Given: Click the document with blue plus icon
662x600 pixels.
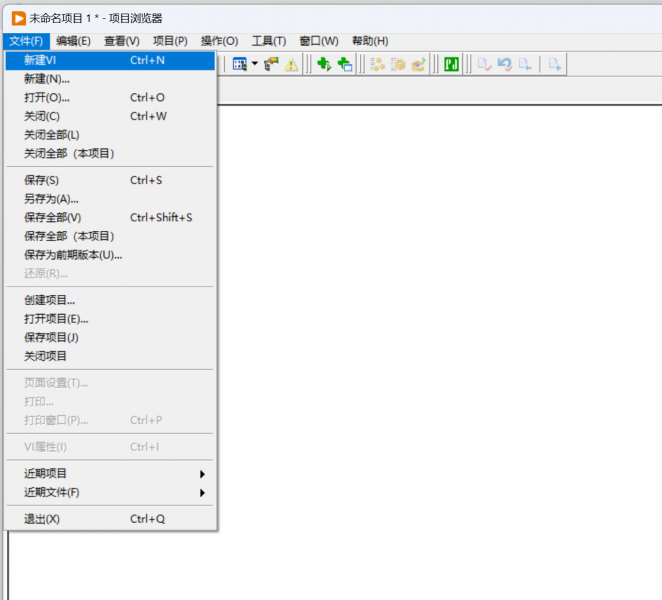Looking at the screenshot, I should tap(554, 64).
